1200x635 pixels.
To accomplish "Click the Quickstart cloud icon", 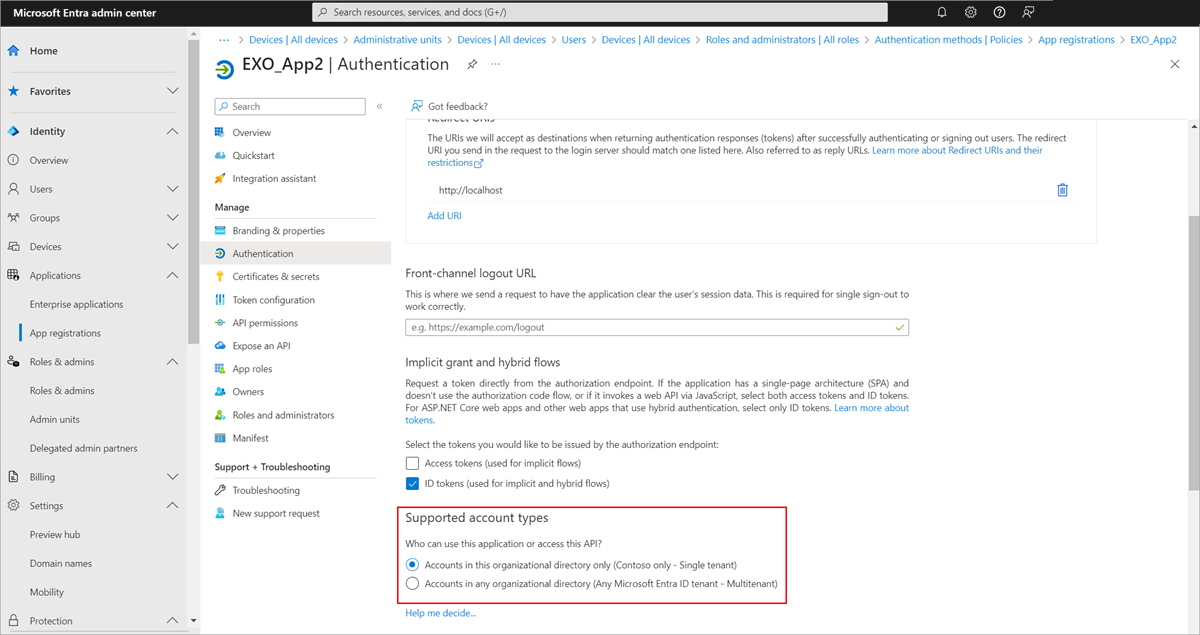I will point(220,155).
